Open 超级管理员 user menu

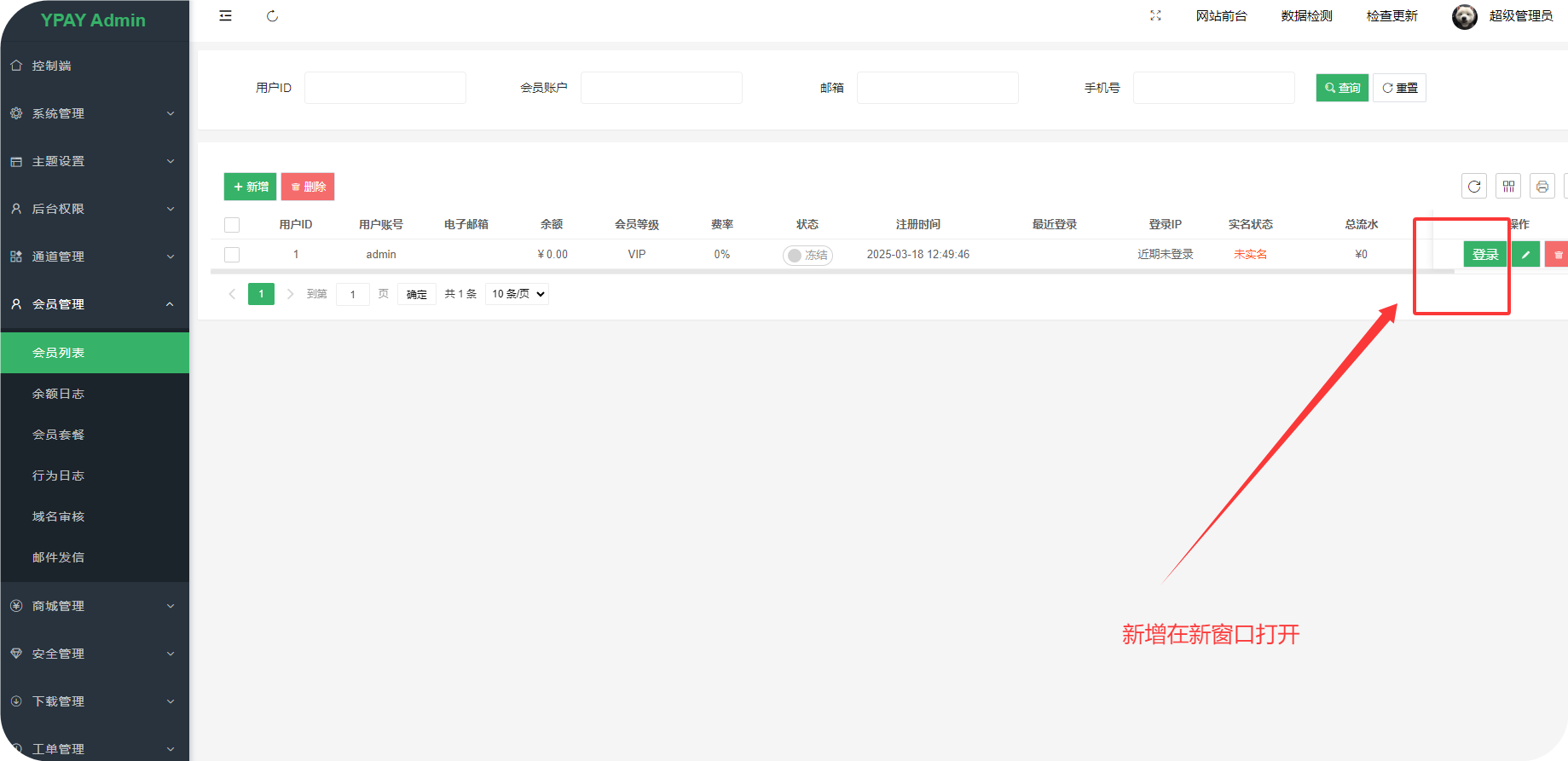click(1520, 16)
